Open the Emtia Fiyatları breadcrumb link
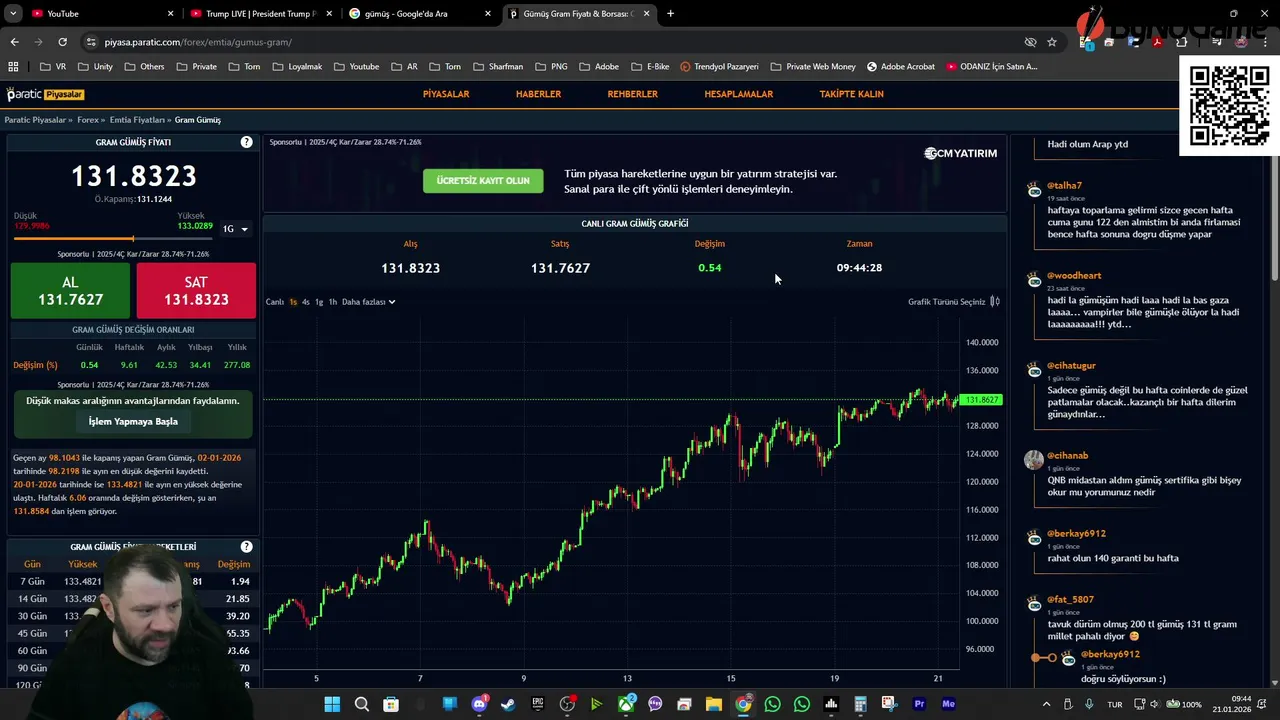 (x=137, y=120)
